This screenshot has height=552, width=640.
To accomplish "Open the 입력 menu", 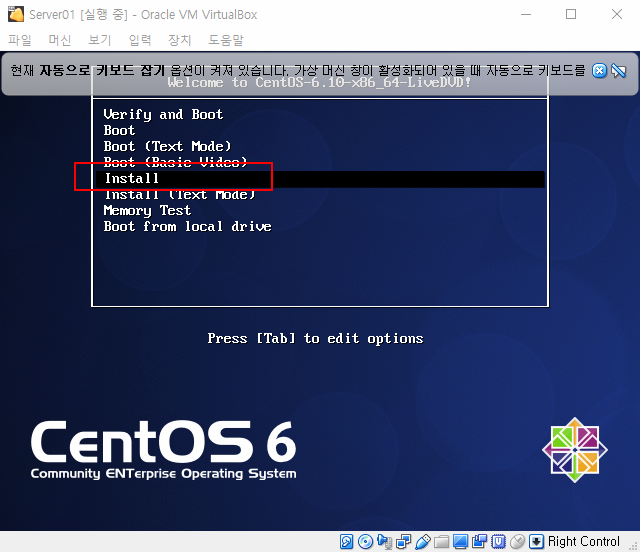I will point(140,40).
